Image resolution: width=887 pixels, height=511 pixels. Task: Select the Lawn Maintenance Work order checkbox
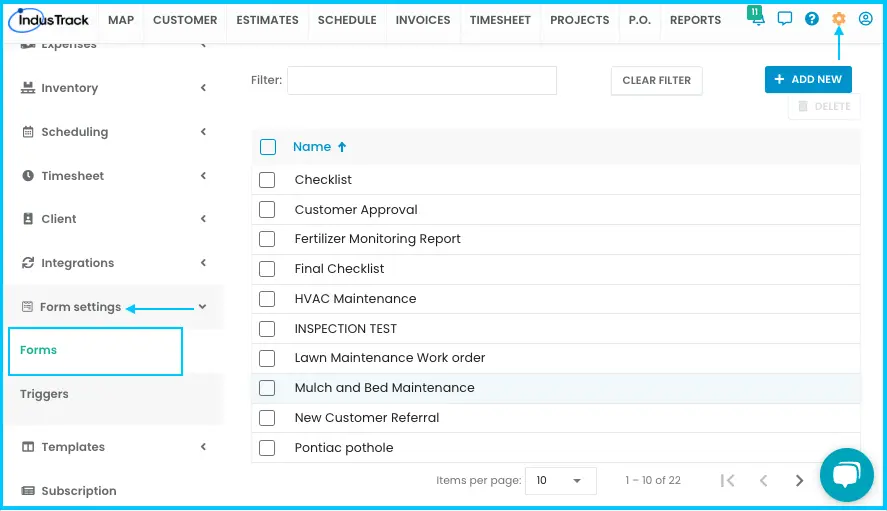[267, 358]
